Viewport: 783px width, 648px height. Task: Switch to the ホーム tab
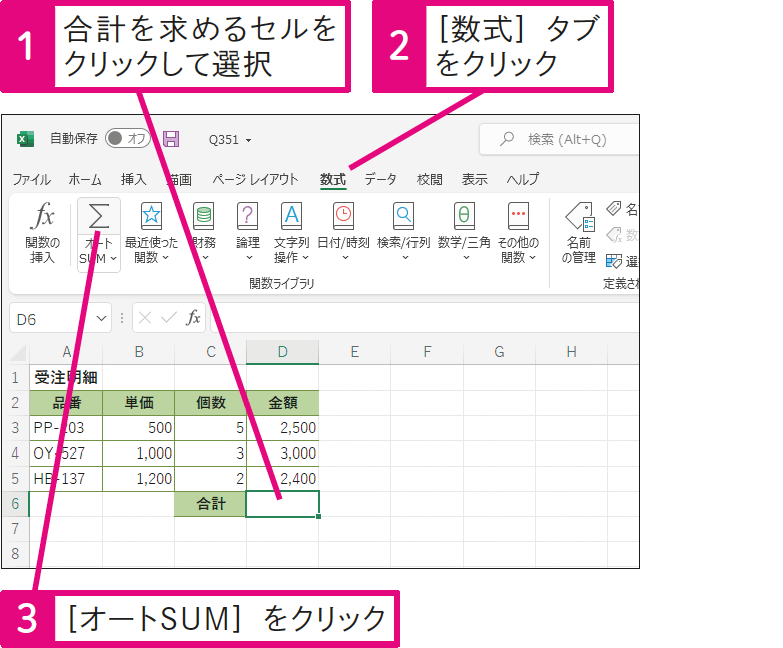point(85,179)
